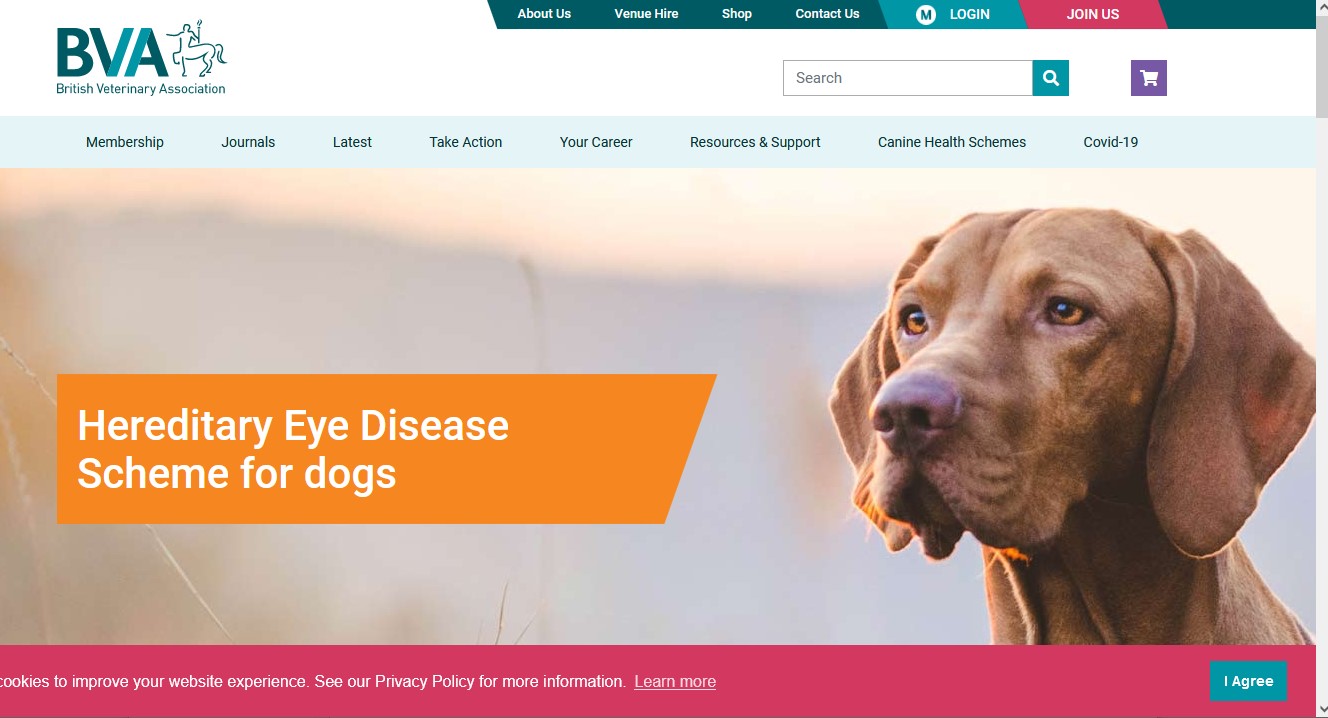This screenshot has height=718, width=1328.
Task: Open the purple shopping cart icon
Action: 1149,78
